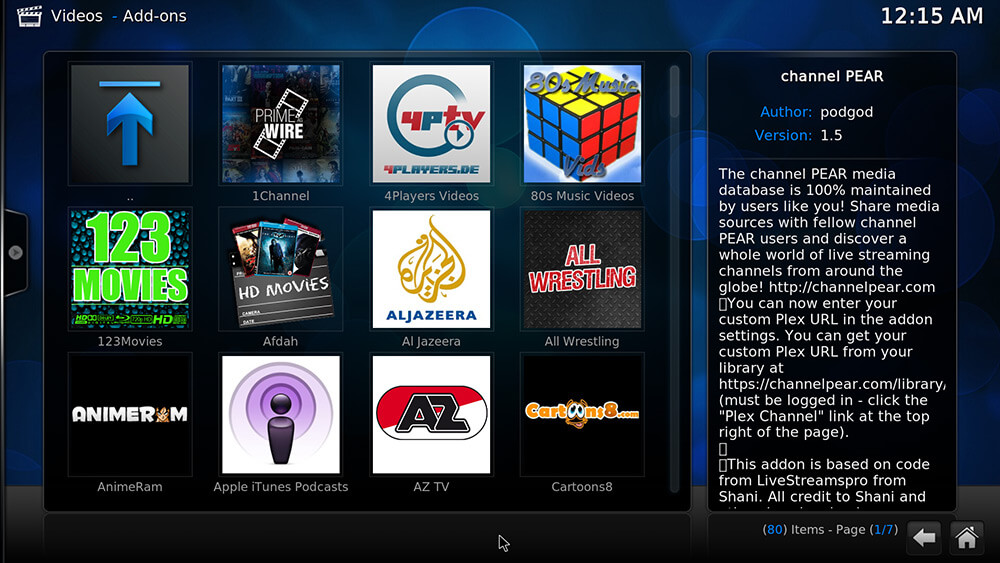1000x563 pixels.
Task: Open Apple iTunes Podcasts add-on
Action: click(280, 414)
